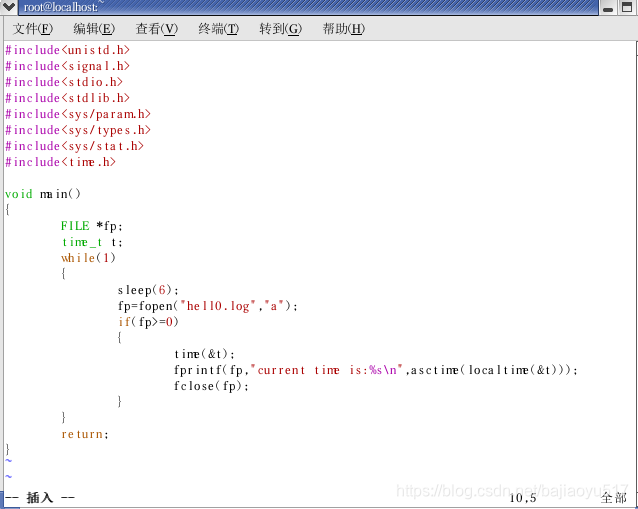Click the FILE *fp; declaration line

(92, 226)
